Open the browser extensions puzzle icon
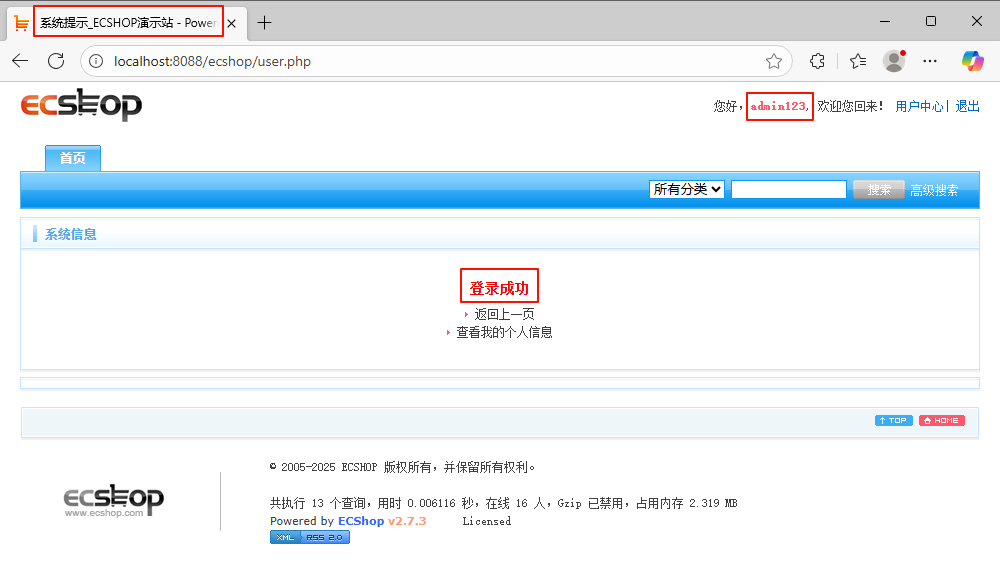The height and width of the screenshot is (573, 1000). coord(817,61)
